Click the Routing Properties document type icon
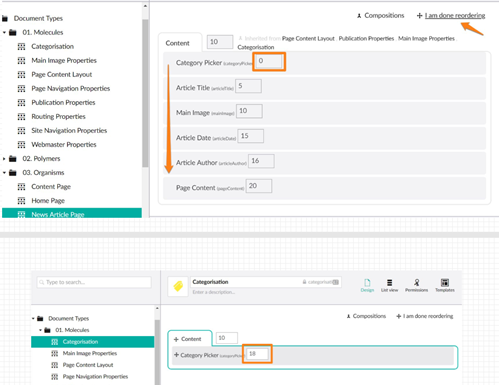The height and width of the screenshot is (385, 500). tap(21, 116)
